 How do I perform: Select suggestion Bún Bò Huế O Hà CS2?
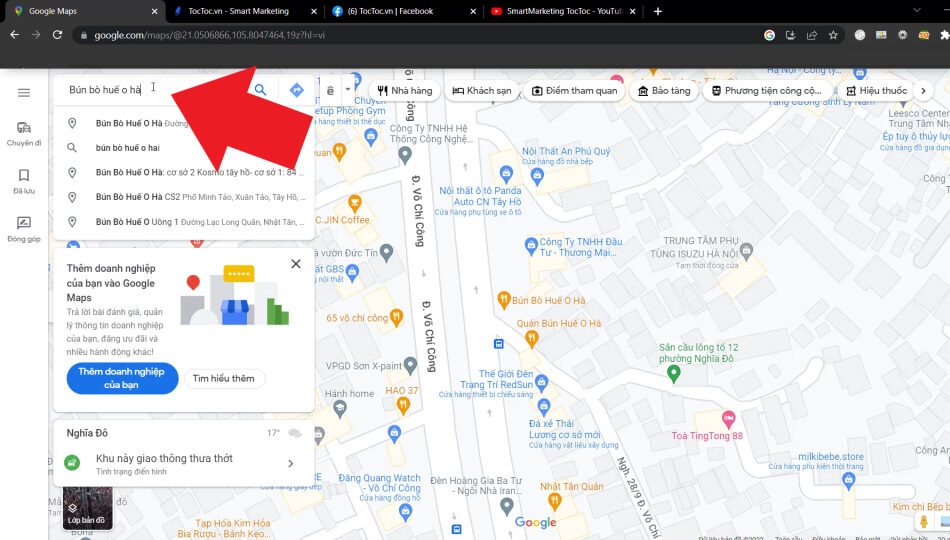pos(184,197)
